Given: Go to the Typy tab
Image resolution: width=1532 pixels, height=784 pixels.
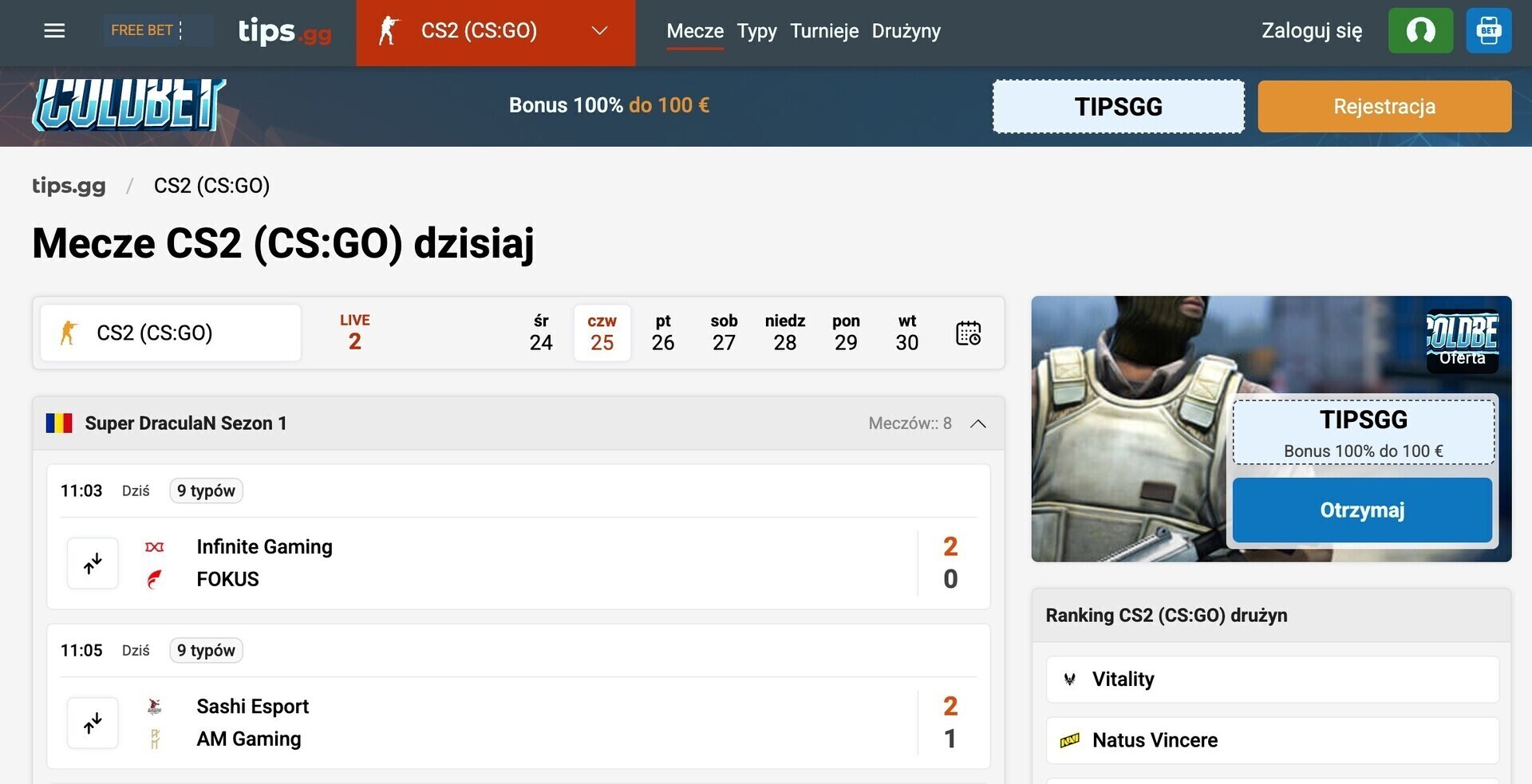Looking at the screenshot, I should tap(756, 31).
